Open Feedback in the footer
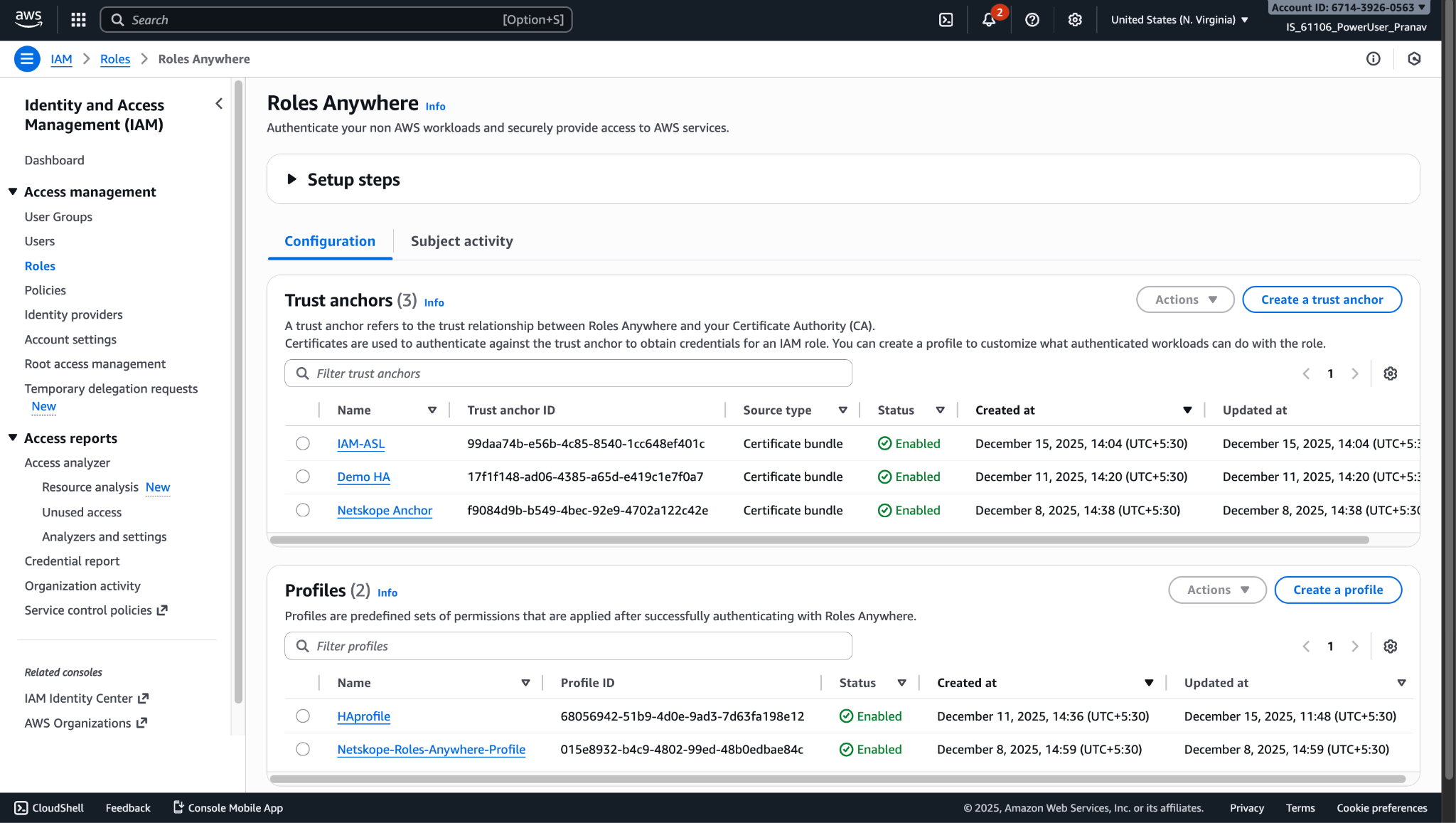 128,808
